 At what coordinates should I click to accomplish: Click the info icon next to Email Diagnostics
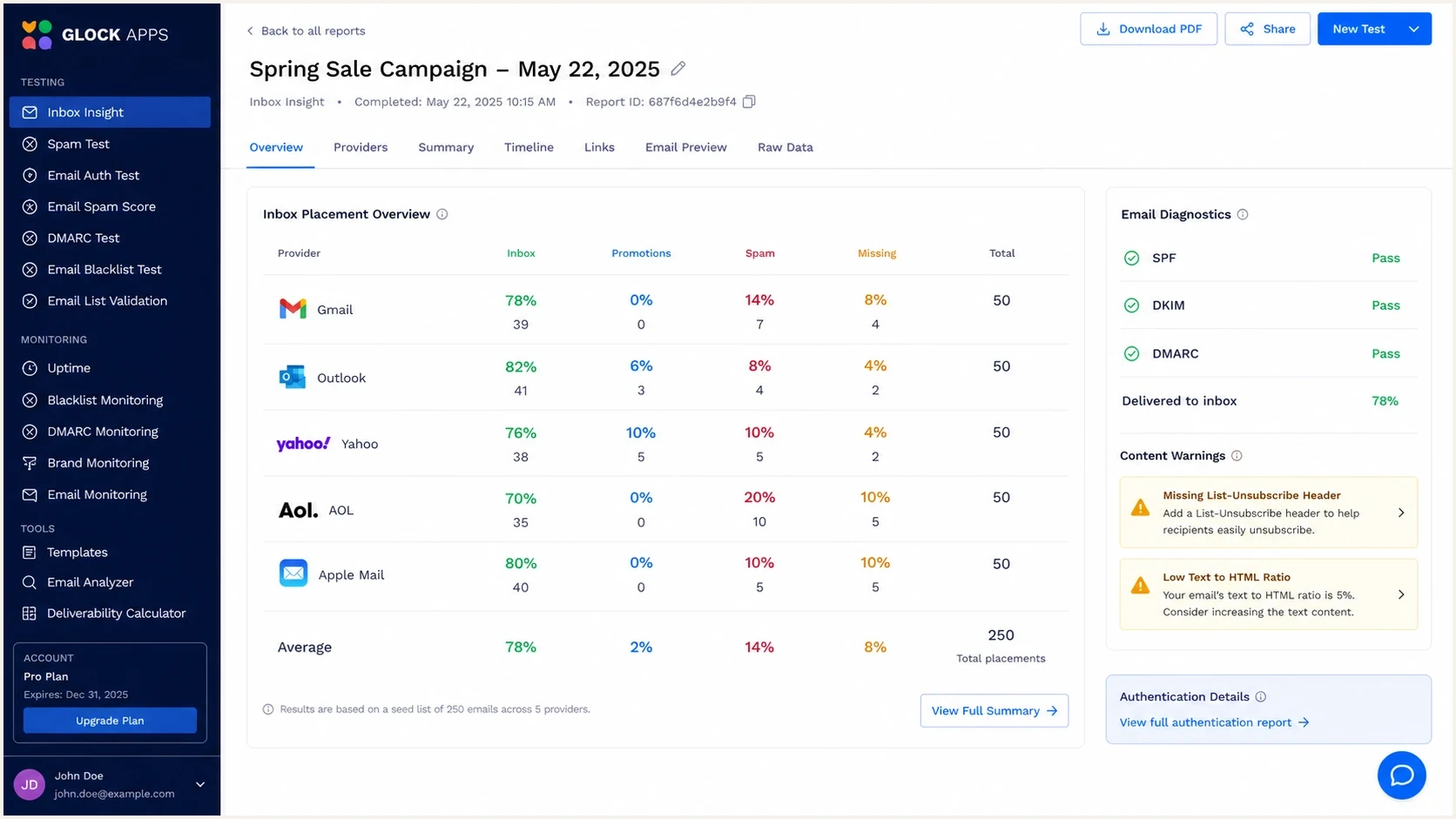[1243, 214]
